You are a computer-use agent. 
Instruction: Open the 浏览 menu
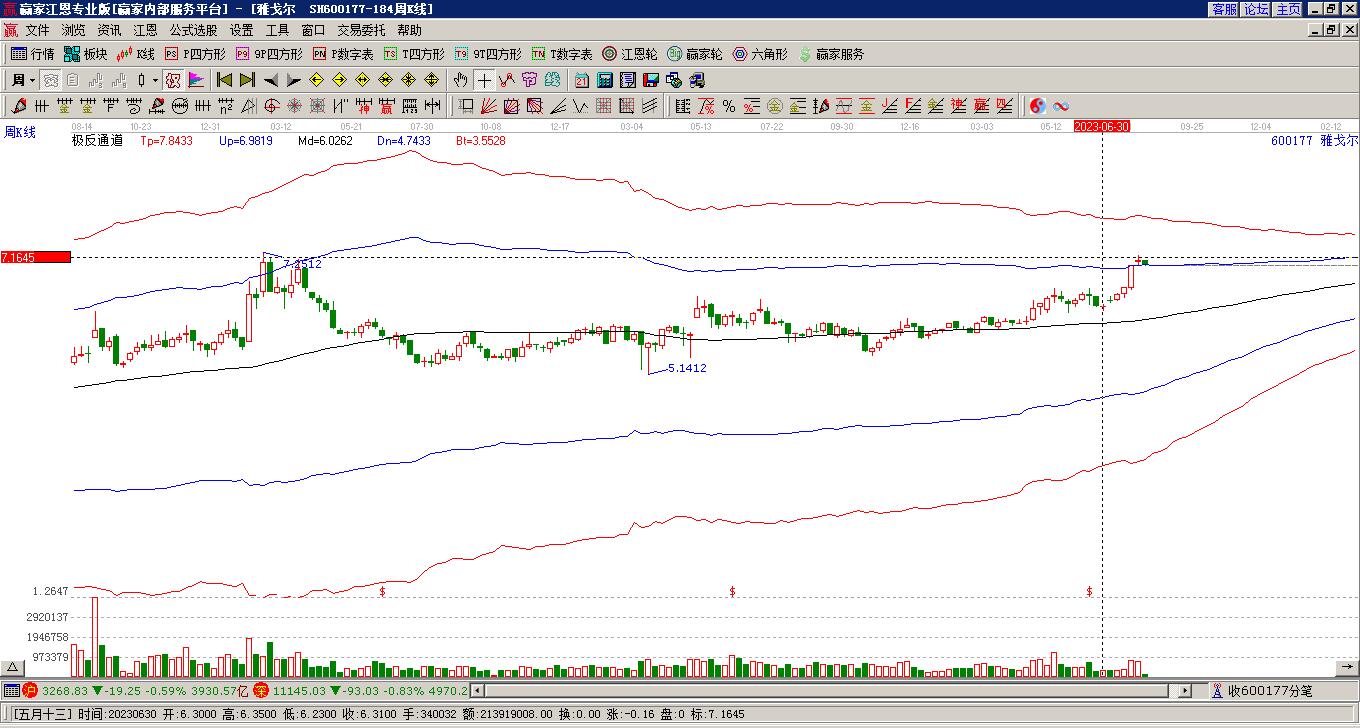[73, 30]
